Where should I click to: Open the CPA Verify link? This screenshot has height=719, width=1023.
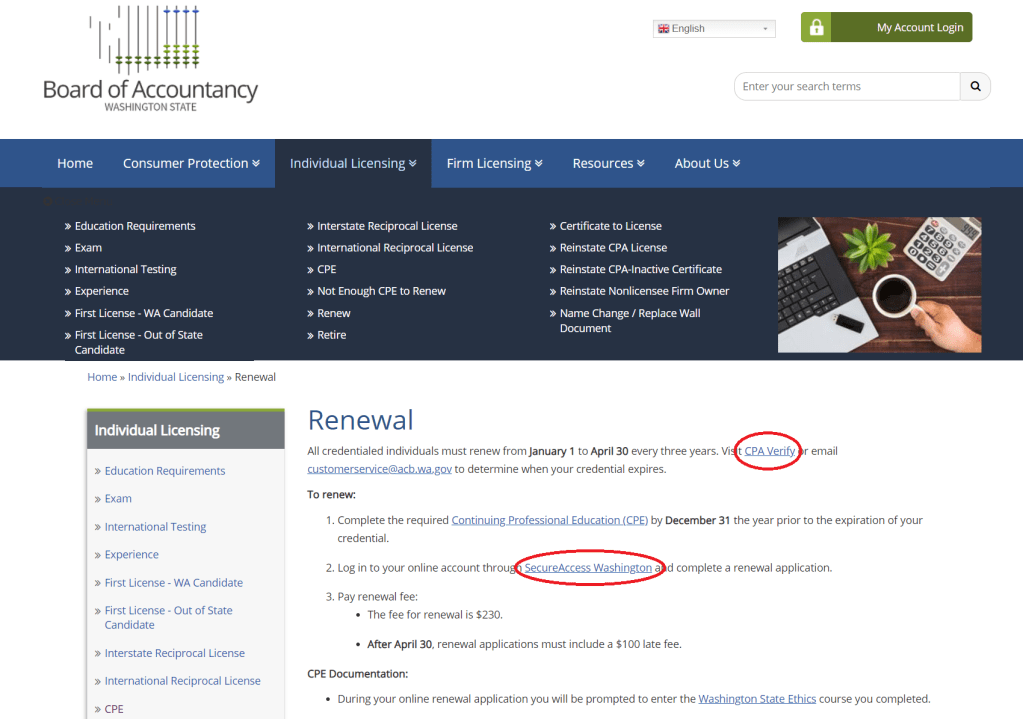pyautogui.click(x=770, y=451)
